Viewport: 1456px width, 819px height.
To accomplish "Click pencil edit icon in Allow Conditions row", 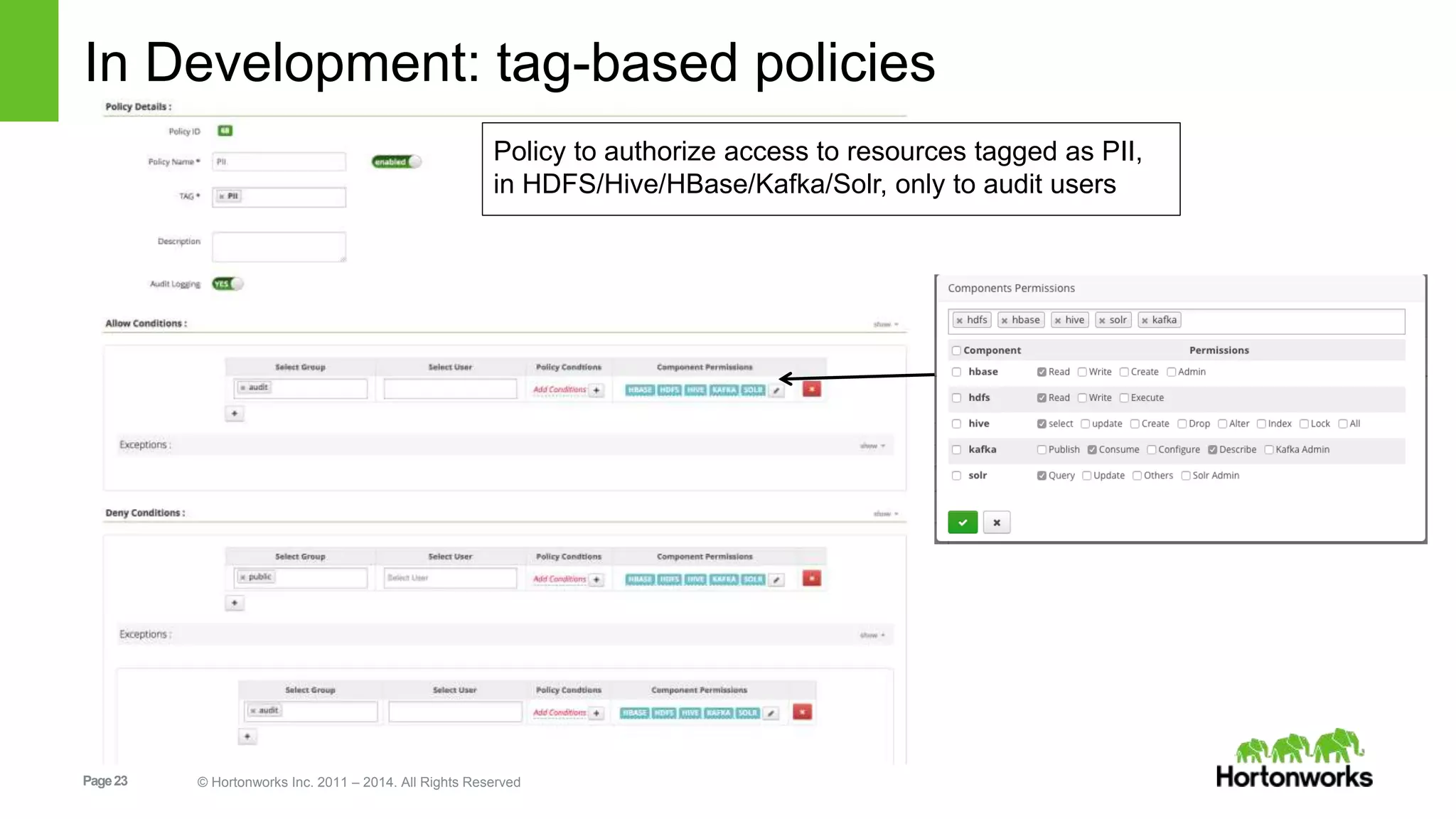I will coord(776,390).
